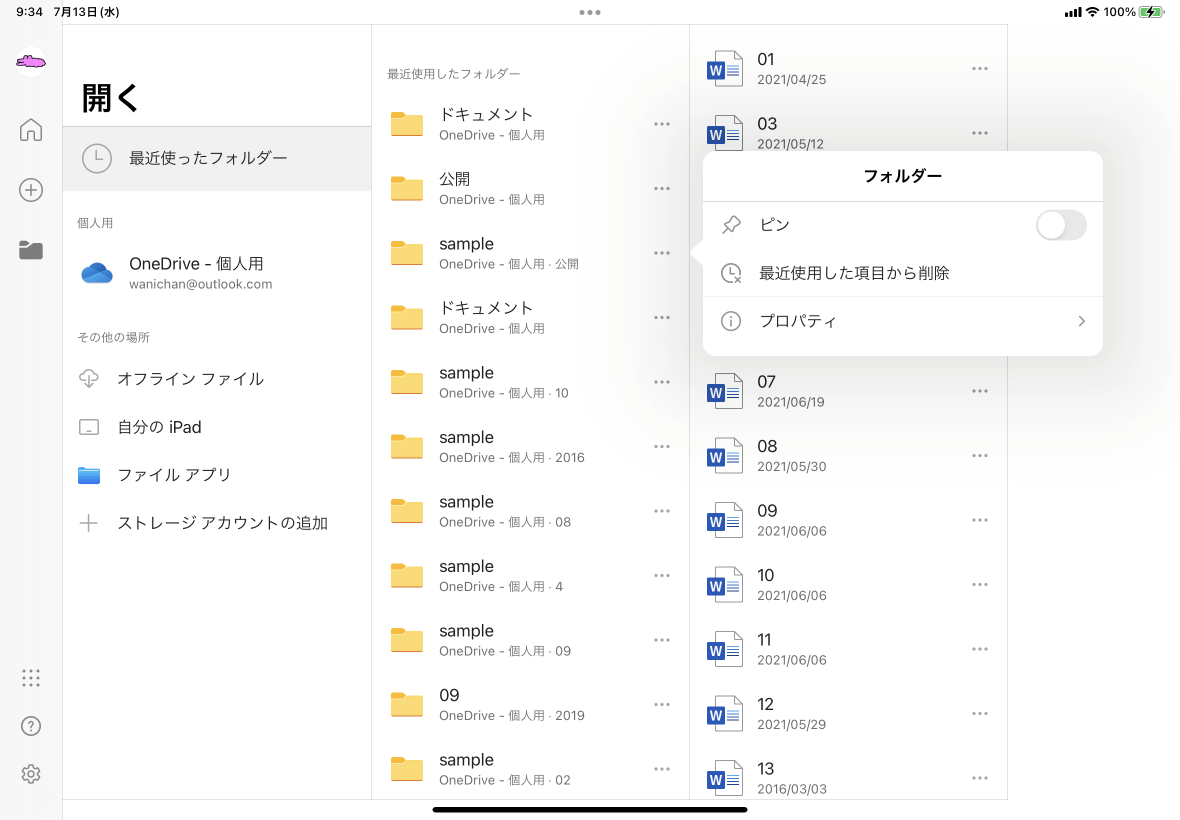1180x820 pixels.
Task: Expand the プロパティ chevron
Action: click(1081, 321)
